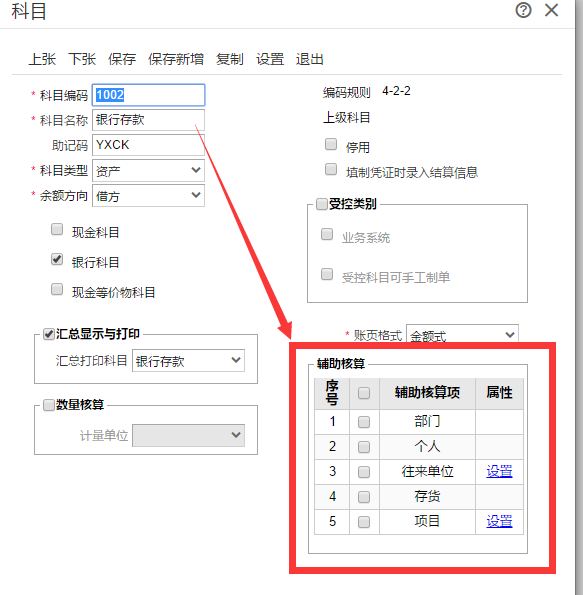Save the account with 保存

tap(122, 59)
